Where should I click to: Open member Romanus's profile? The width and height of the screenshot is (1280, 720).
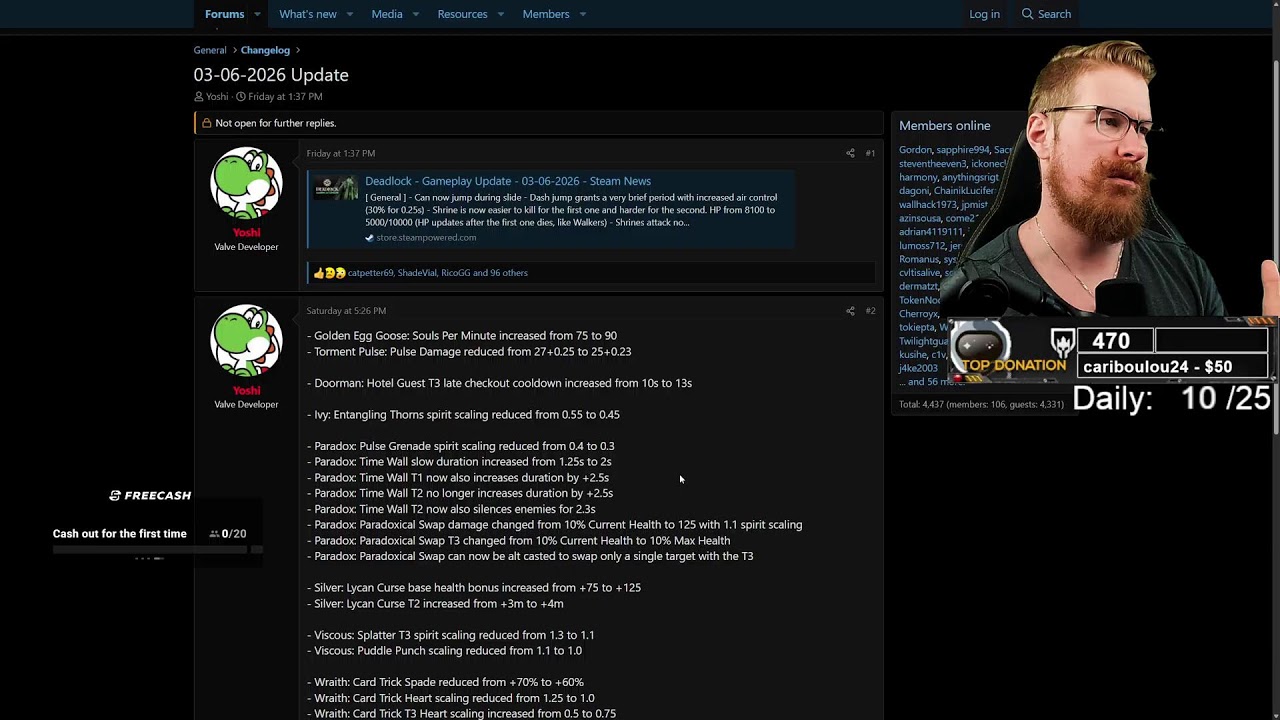(919, 259)
